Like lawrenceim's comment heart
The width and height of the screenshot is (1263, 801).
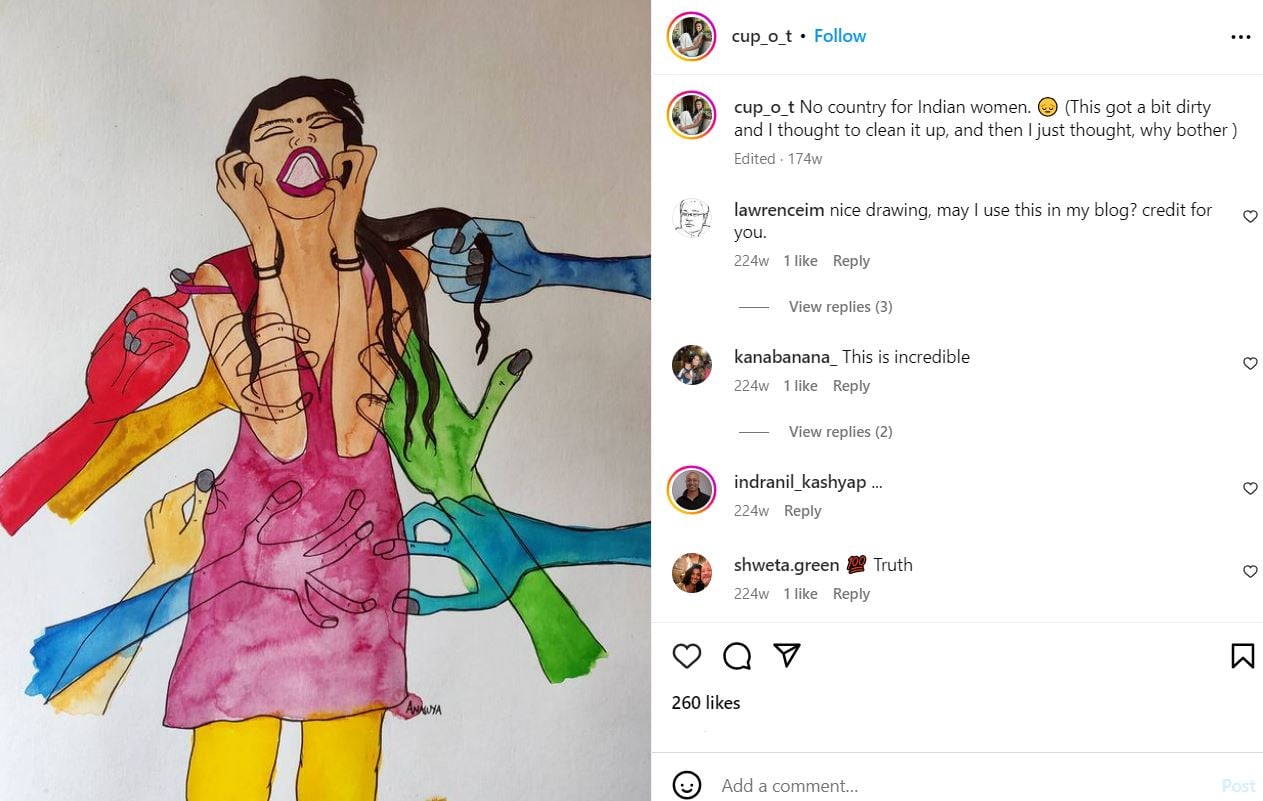coord(1250,217)
